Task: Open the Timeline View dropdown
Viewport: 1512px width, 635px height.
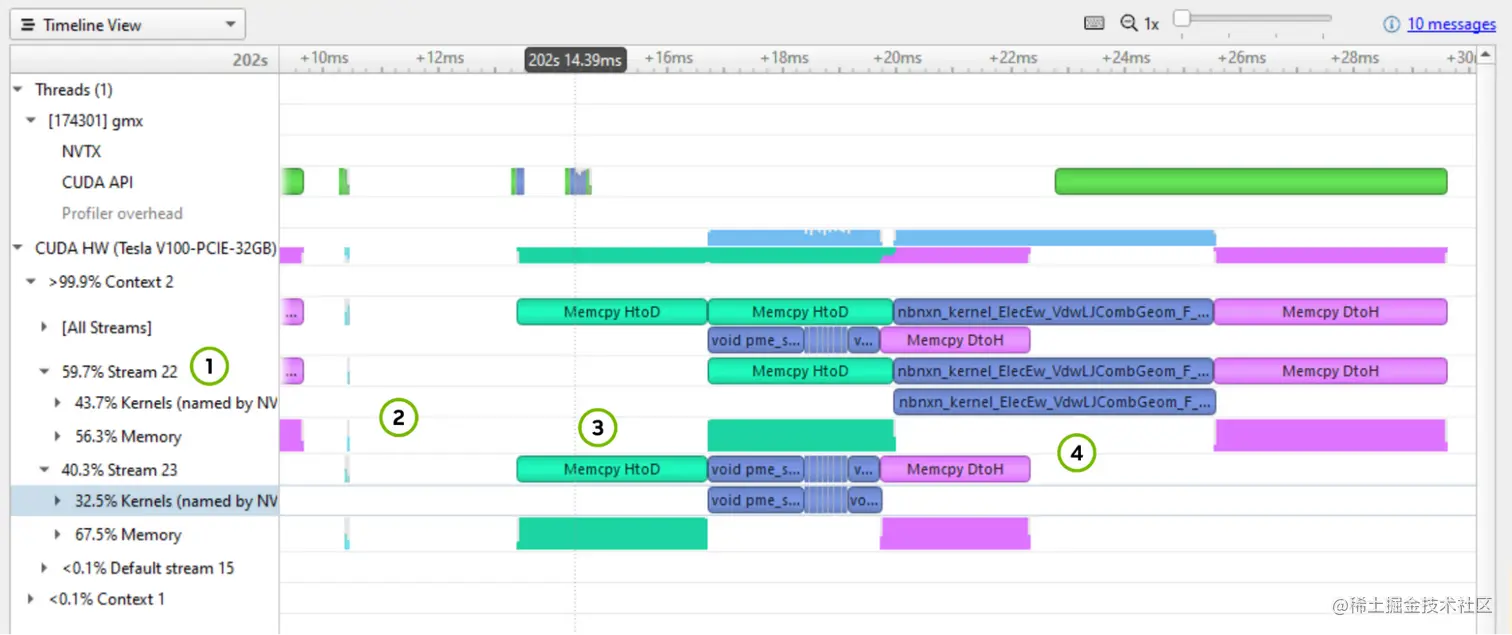Action: (232, 24)
